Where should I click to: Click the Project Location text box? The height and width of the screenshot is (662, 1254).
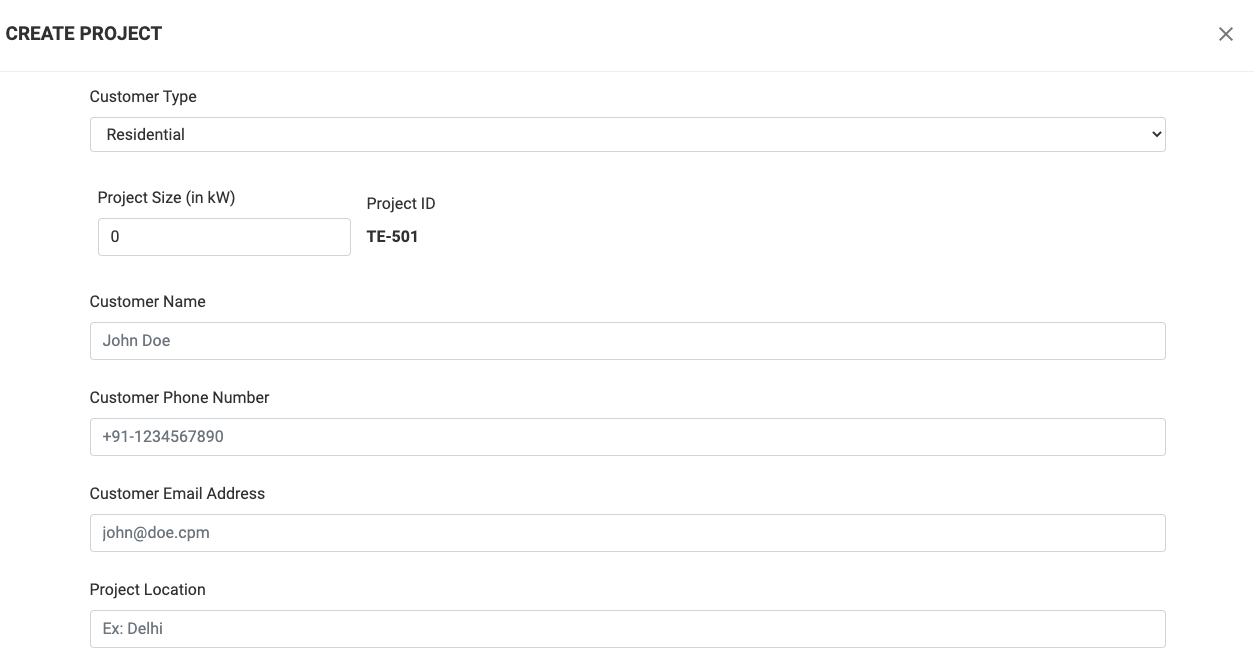[627, 629]
